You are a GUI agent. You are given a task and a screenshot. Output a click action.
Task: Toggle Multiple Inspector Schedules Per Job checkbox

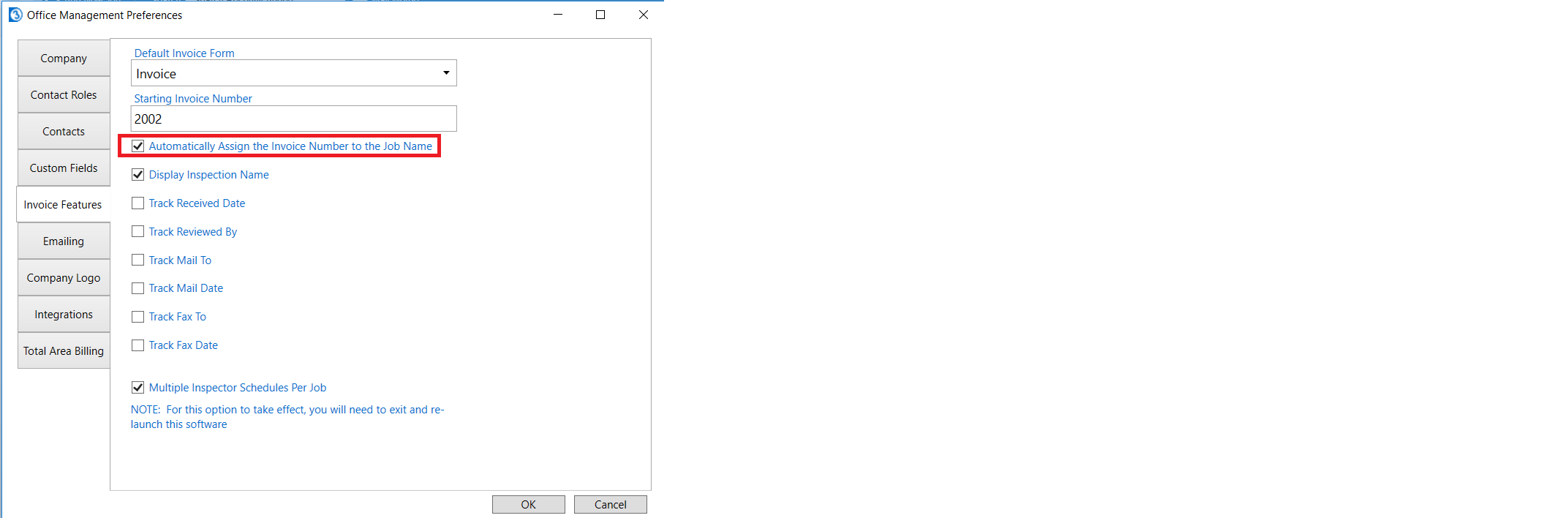(x=137, y=388)
